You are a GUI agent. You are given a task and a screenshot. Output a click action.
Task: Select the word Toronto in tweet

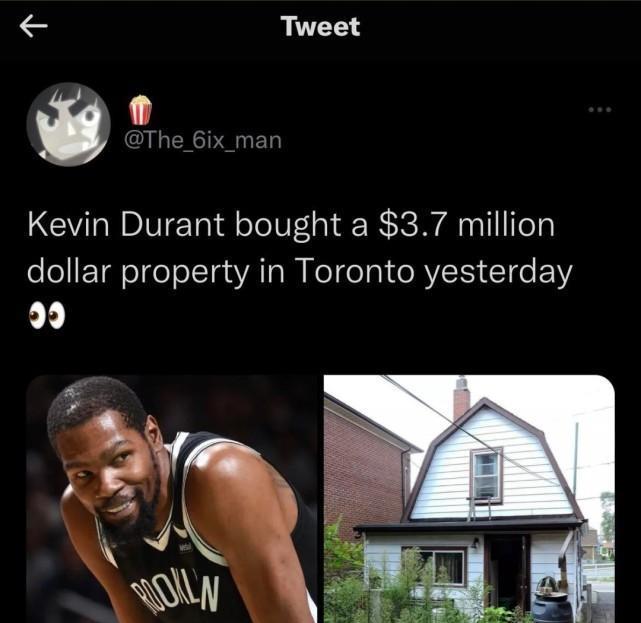point(354,272)
